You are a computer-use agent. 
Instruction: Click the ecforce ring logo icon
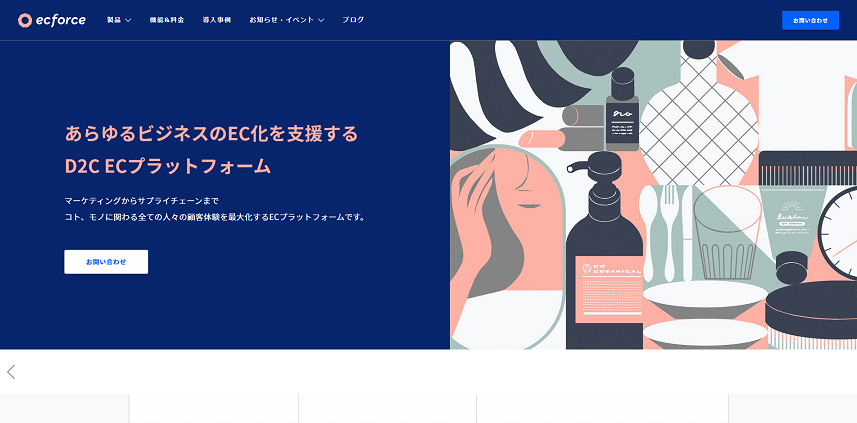(x=25, y=20)
